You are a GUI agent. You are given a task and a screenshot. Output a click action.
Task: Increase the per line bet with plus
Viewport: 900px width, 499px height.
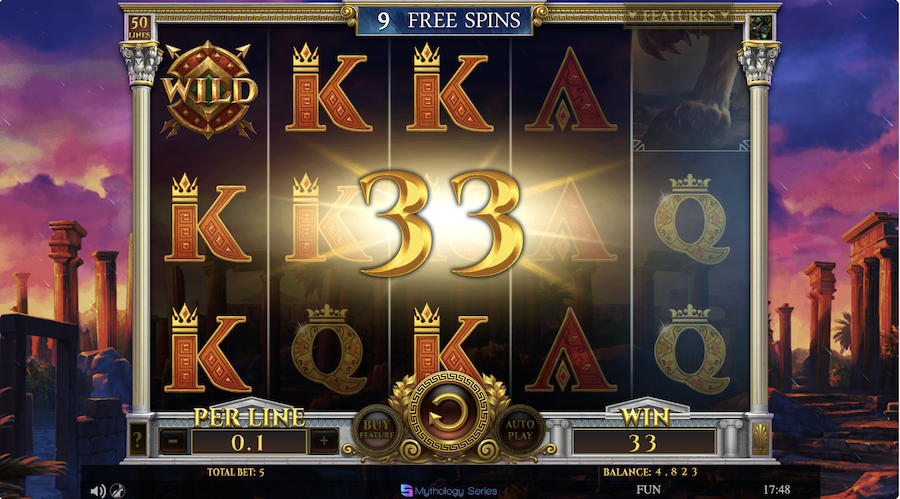pos(324,442)
